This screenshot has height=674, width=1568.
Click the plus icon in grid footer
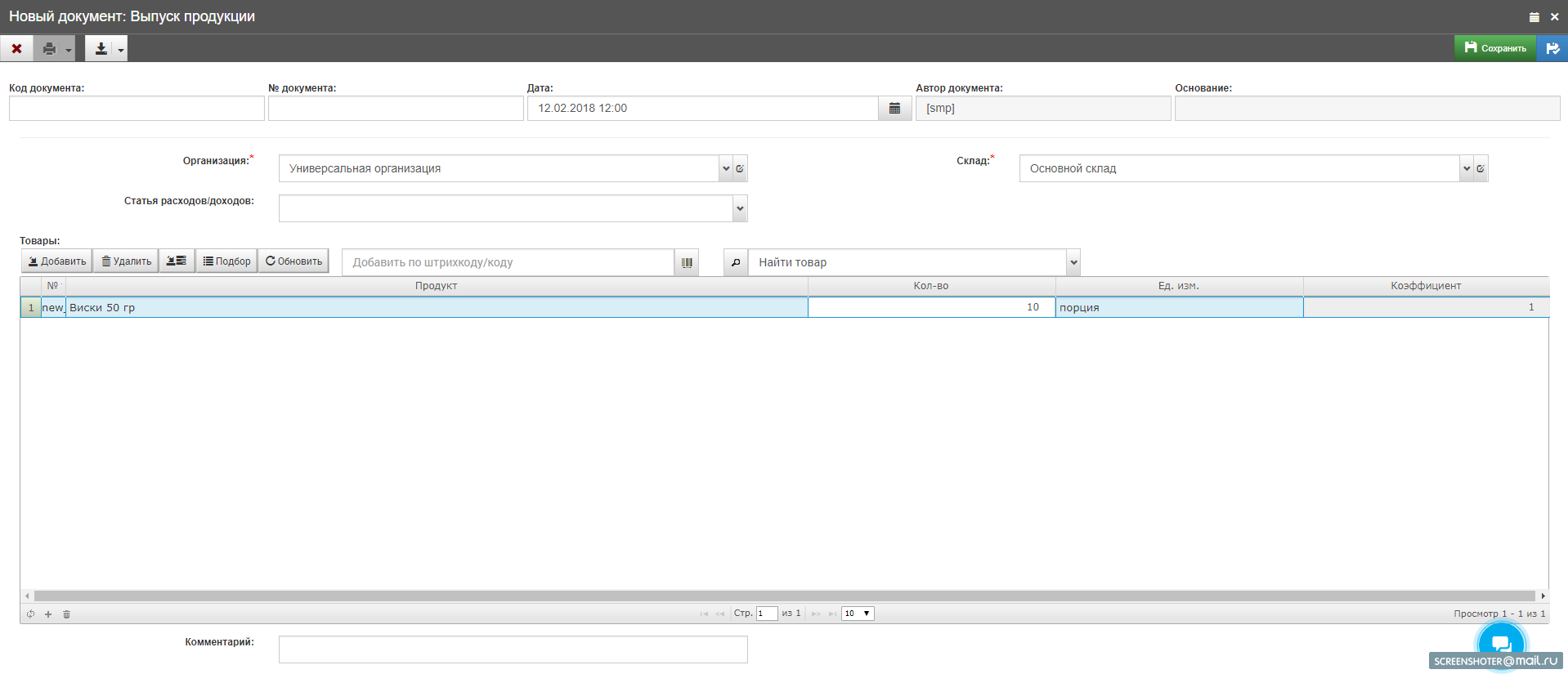[48, 614]
